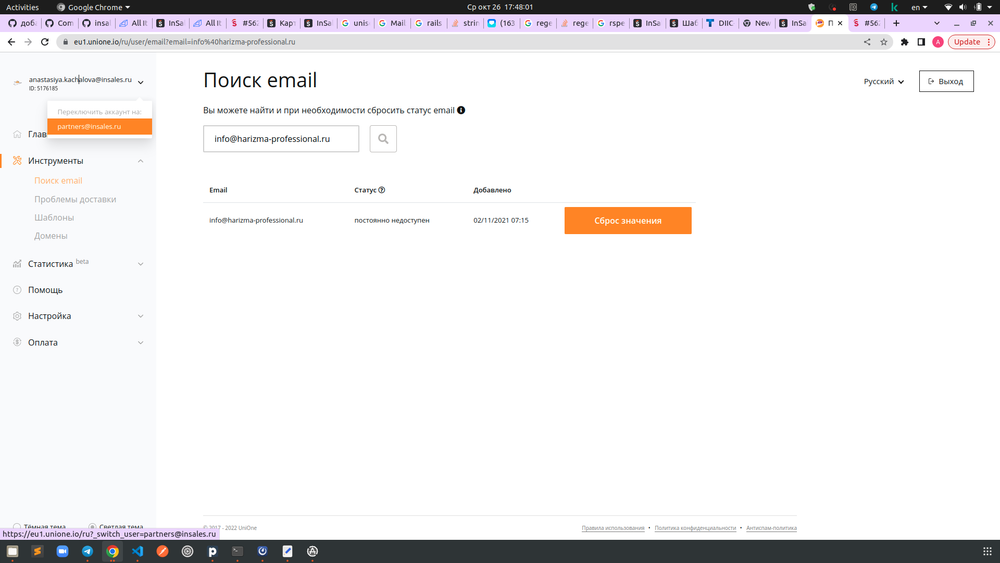Select the Тёмная тема radio button
The image size is (1000, 563).
[x=17, y=527]
